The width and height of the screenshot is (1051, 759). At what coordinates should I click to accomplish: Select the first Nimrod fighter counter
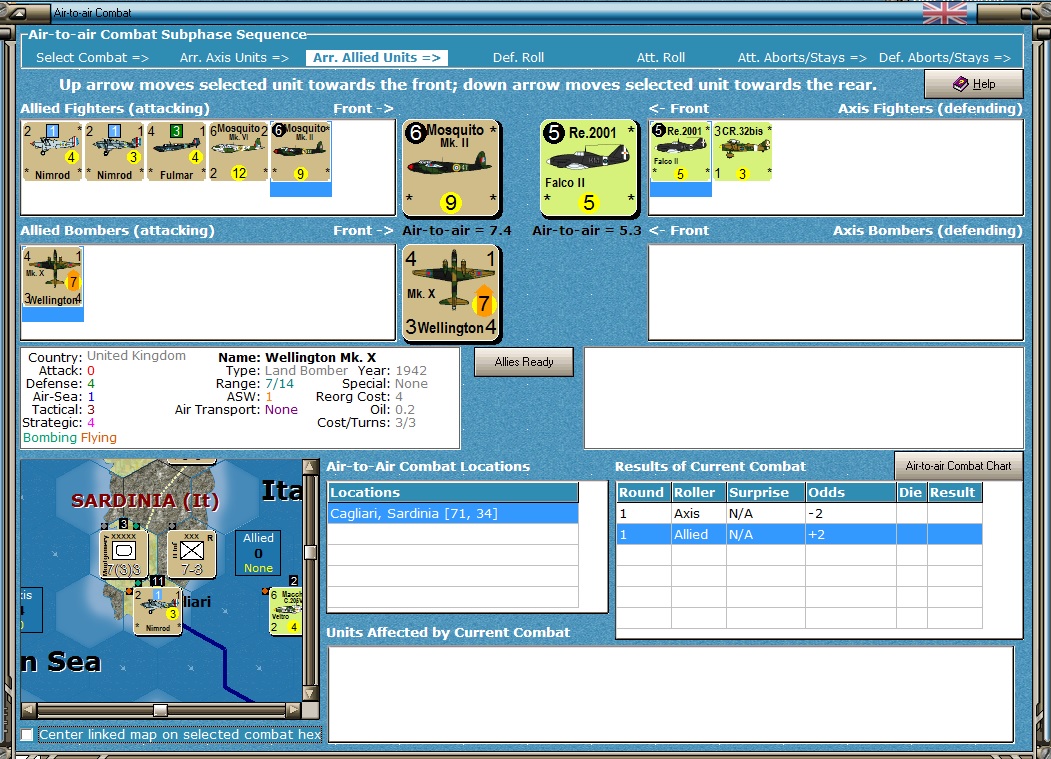(x=52, y=152)
